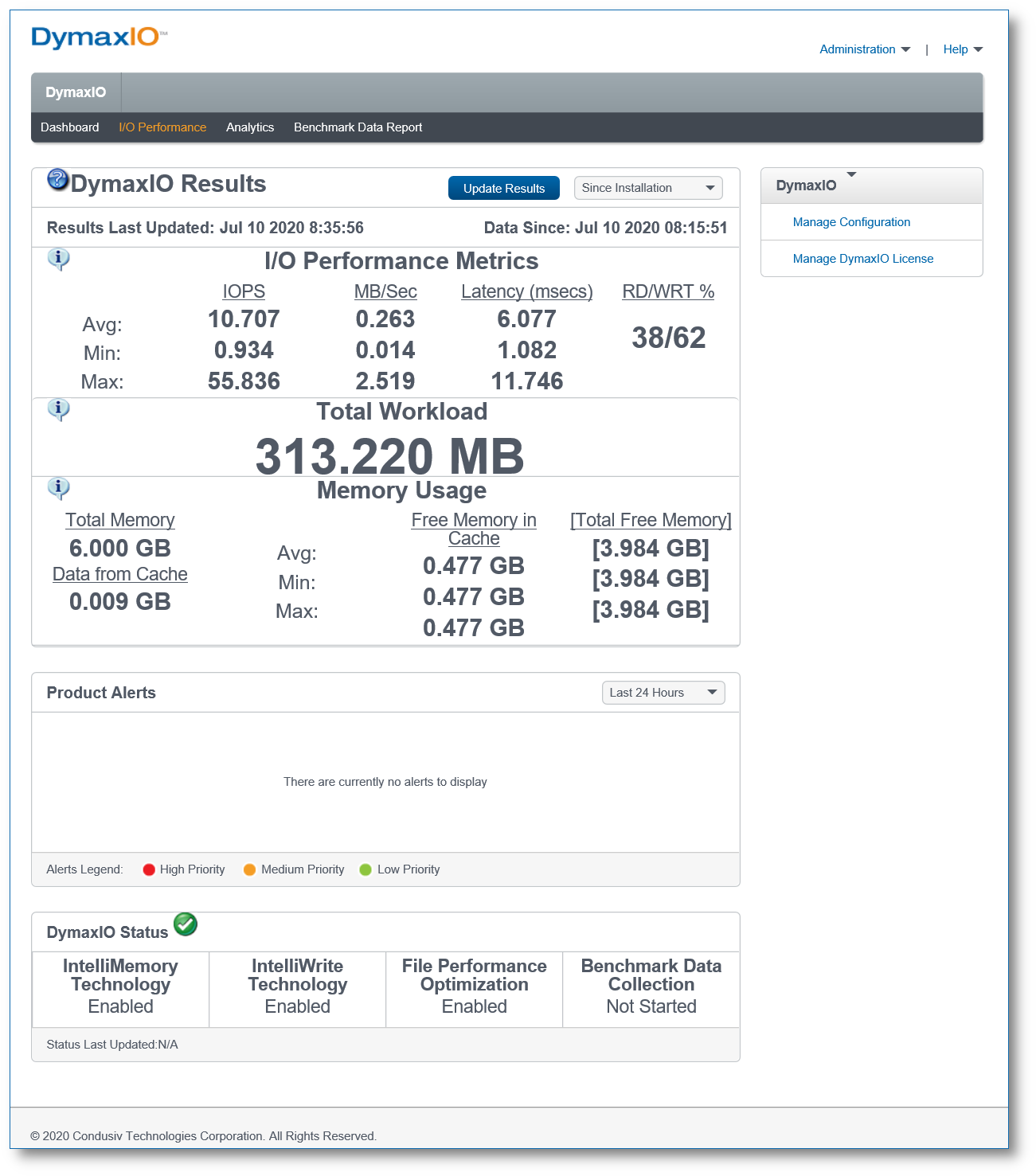Click the Results Last Updated timestamp
Viewport: 1036px width, 1176px height.
205,228
